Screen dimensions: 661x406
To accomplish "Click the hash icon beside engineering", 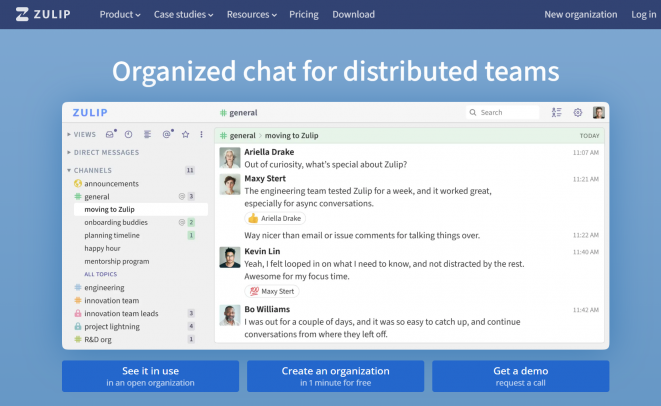I will click(x=78, y=288).
